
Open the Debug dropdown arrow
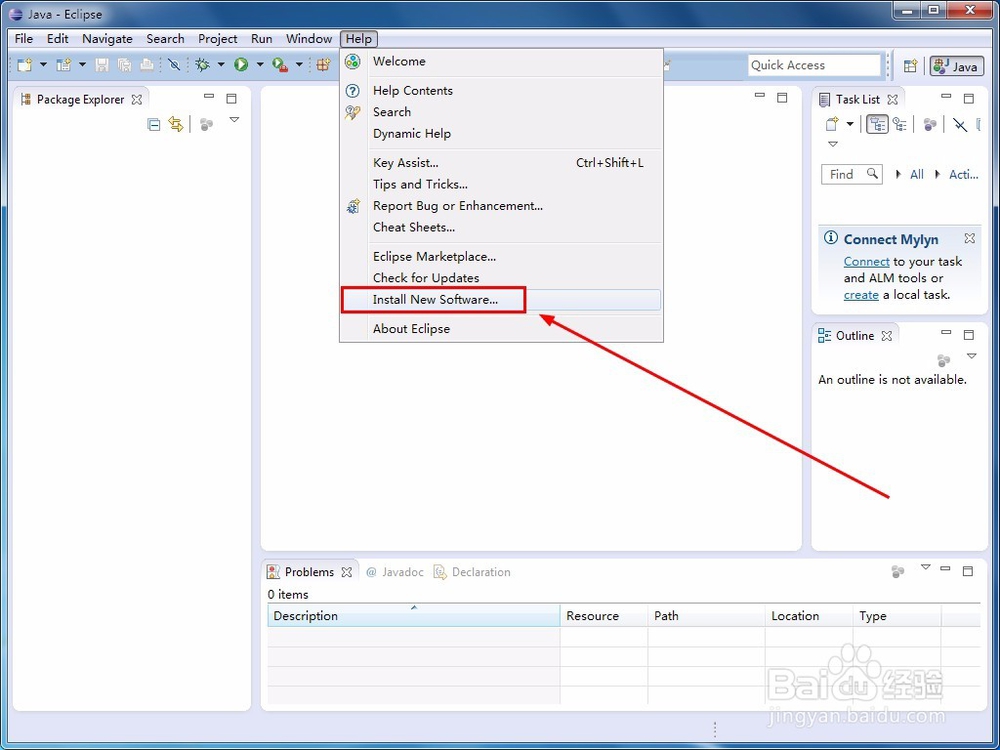pos(221,64)
